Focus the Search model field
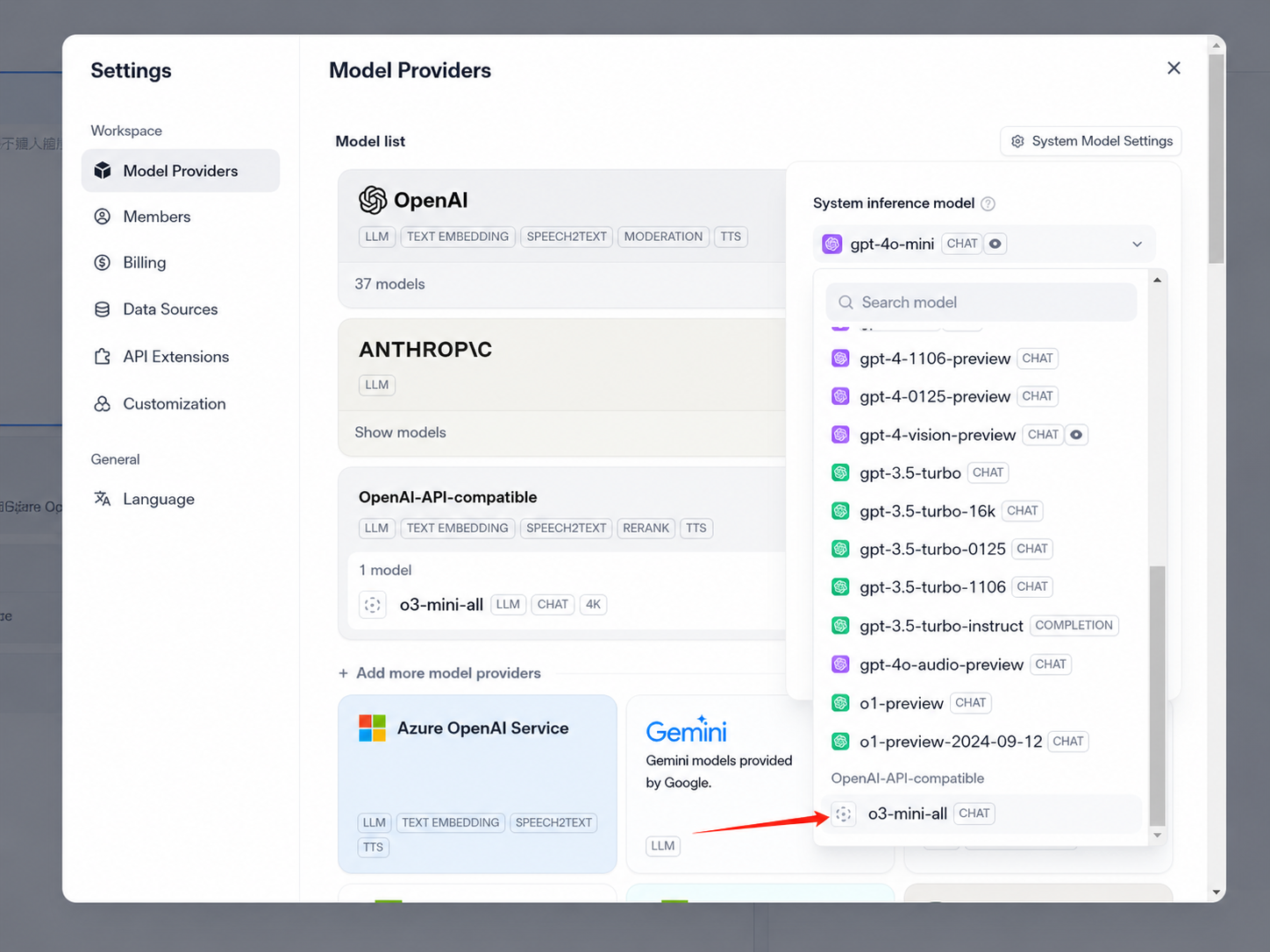Viewport: 1270px width, 952px height. coord(981,302)
